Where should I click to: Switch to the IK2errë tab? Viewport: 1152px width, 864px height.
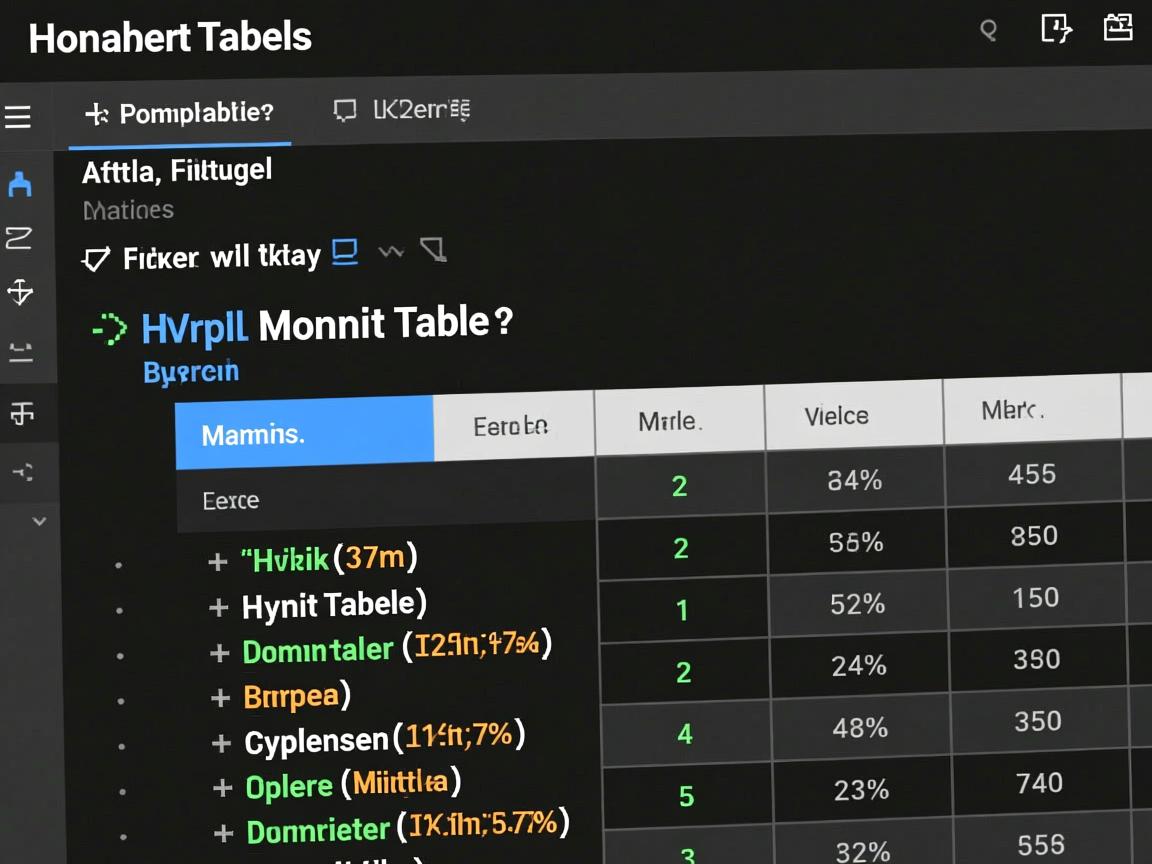pyautogui.click(x=402, y=110)
